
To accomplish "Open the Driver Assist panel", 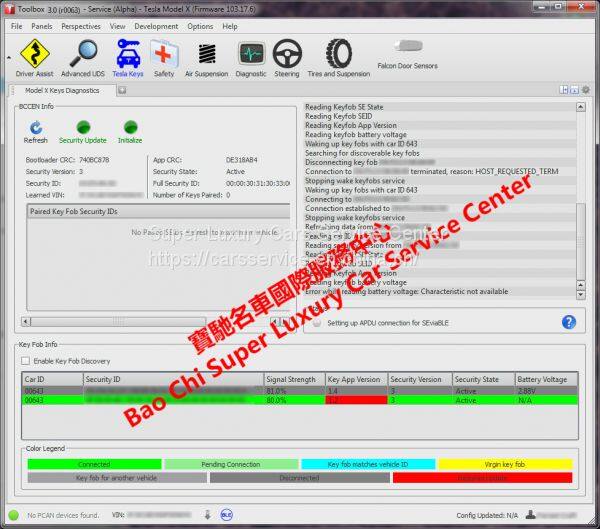I will tap(34, 56).
